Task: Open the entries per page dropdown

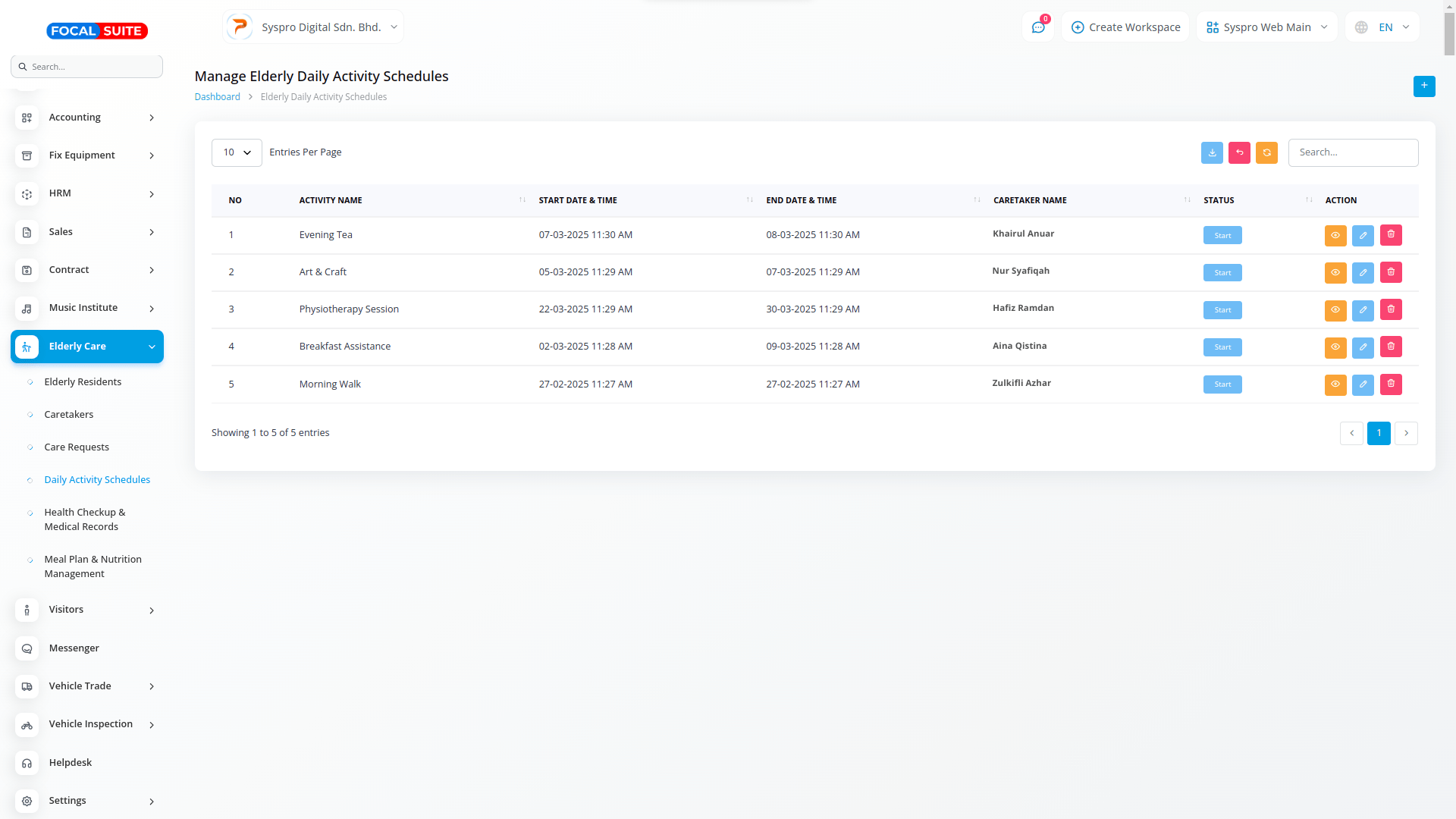Action: click(237, 152)
